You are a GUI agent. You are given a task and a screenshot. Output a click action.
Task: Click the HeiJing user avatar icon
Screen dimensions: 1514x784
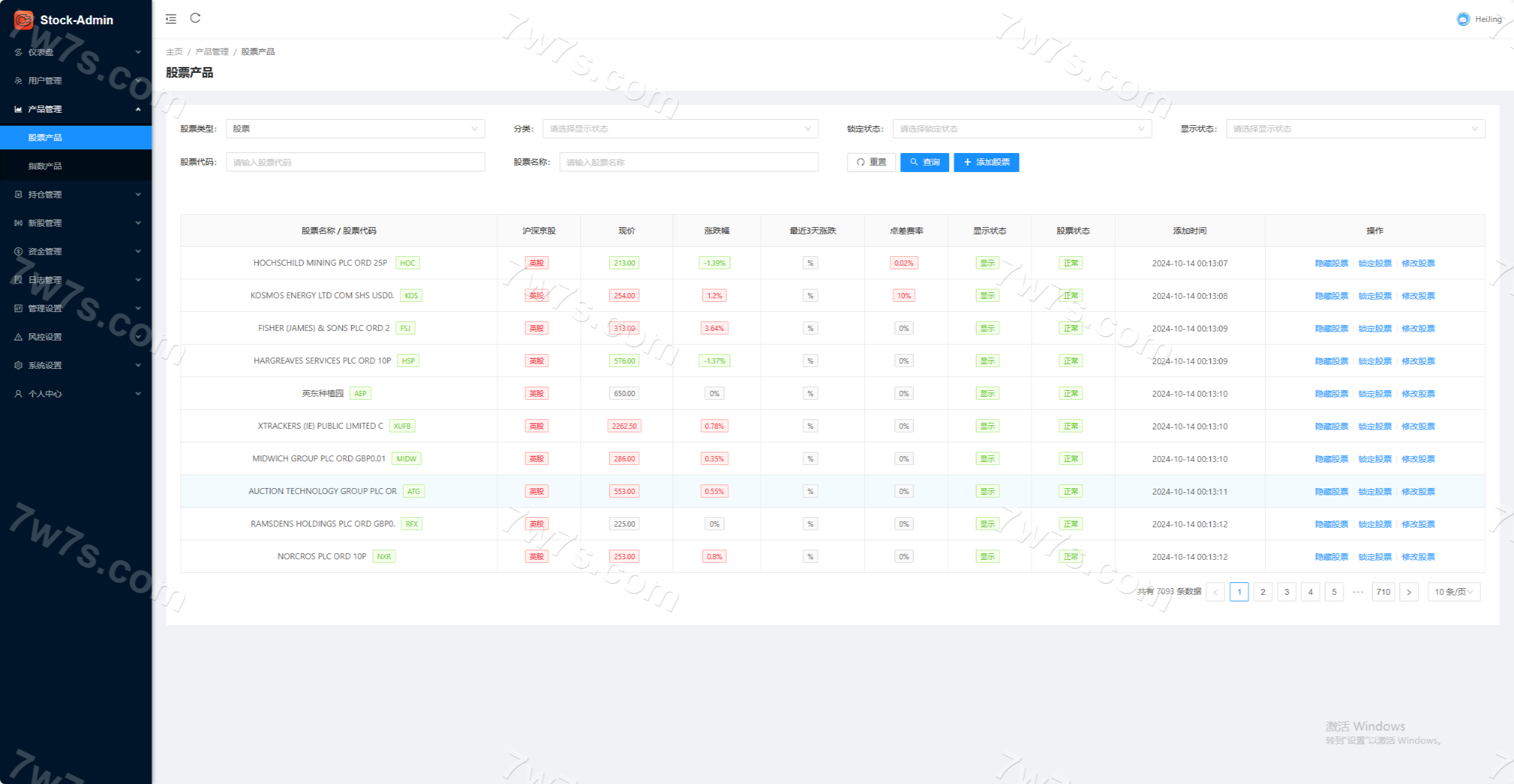(x=1463, y=19)
